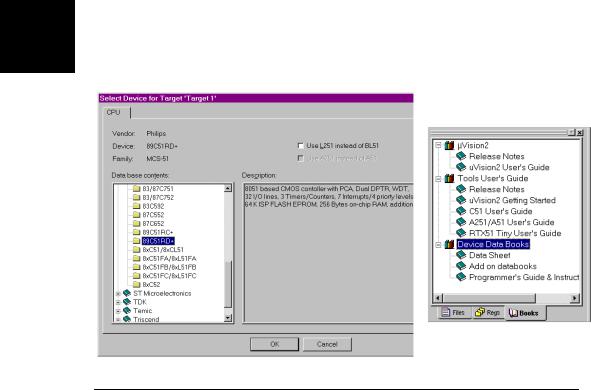Click the Device Data Books stack icon
Viewport: 591px width, 390px height.
[x=449, y=244]
